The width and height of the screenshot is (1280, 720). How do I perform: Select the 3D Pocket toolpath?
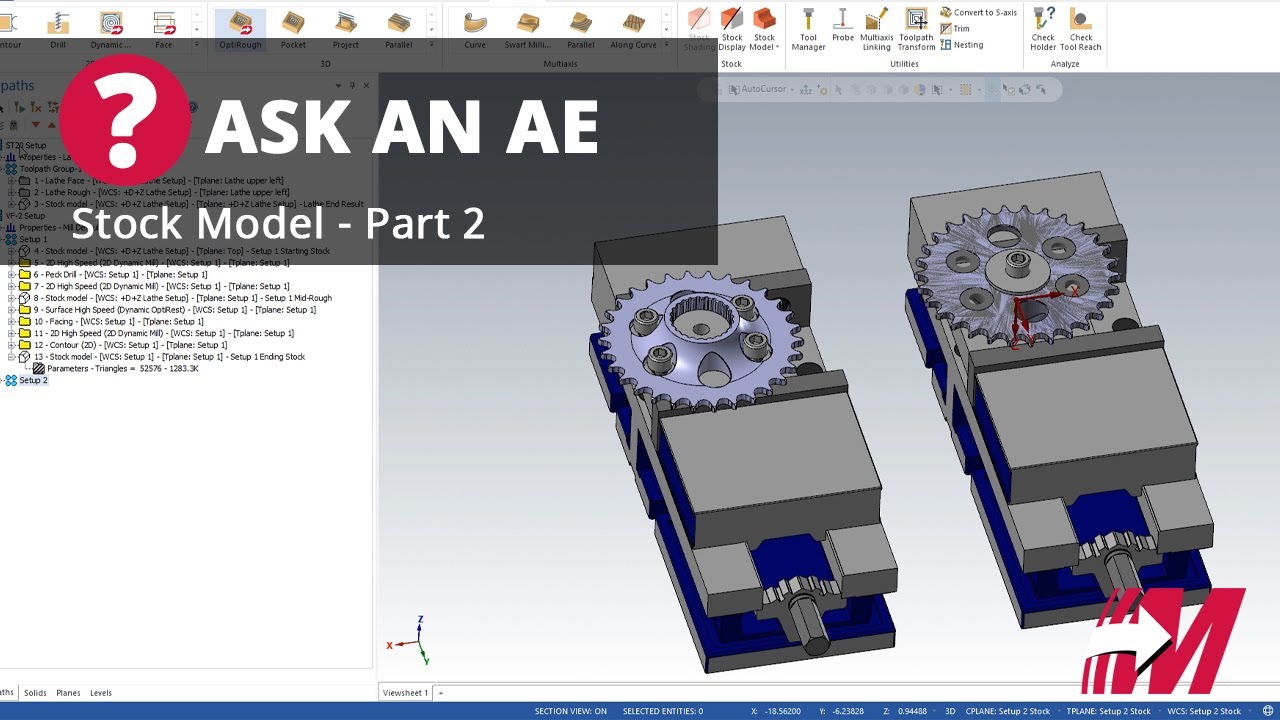tap(293, 30)
